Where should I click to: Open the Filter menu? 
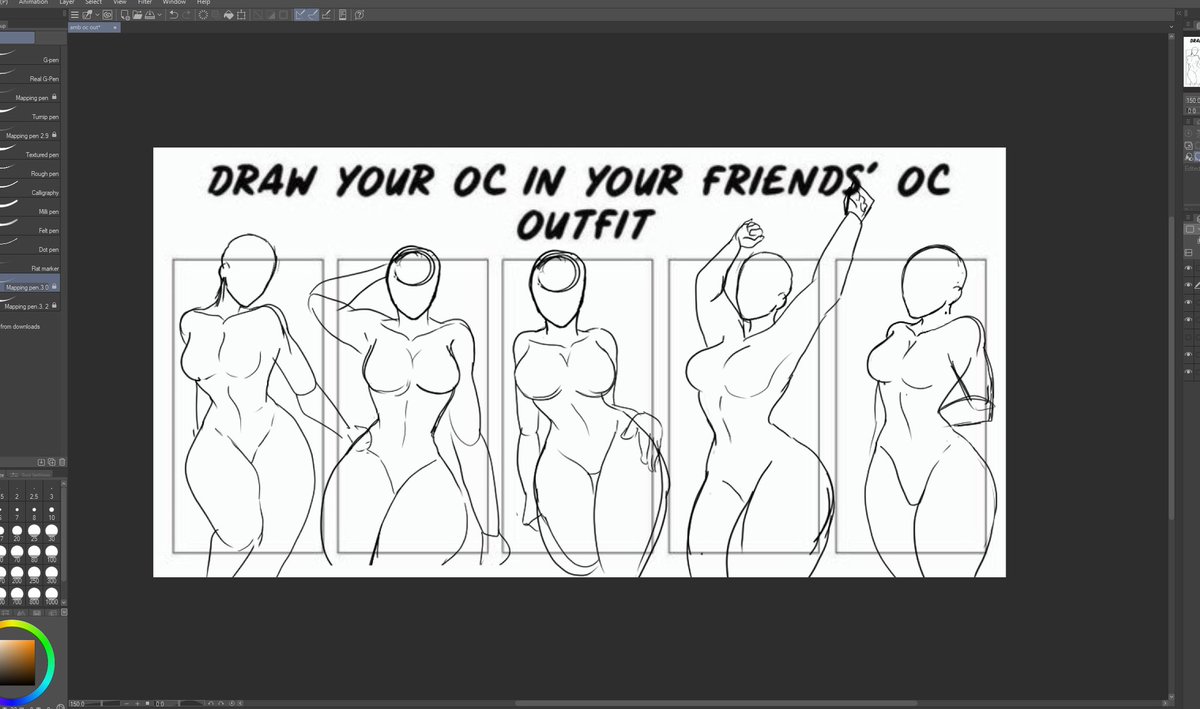tap(145, 3)
